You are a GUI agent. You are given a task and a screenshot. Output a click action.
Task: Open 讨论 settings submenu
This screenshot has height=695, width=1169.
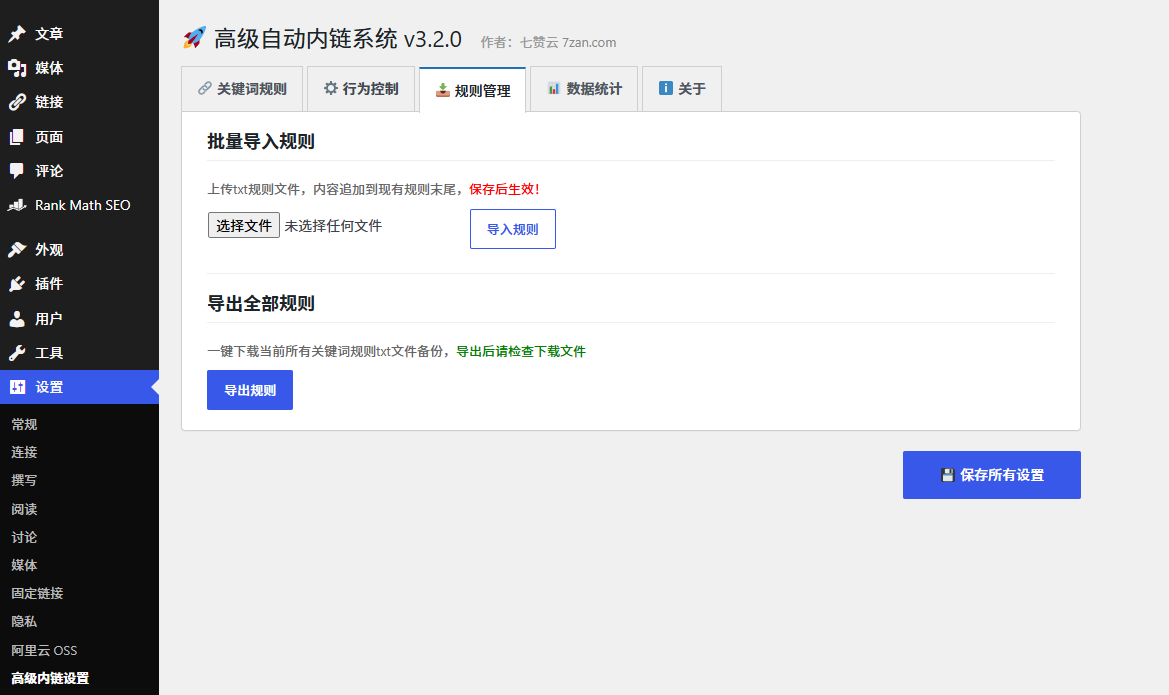(x=24, y=537)
